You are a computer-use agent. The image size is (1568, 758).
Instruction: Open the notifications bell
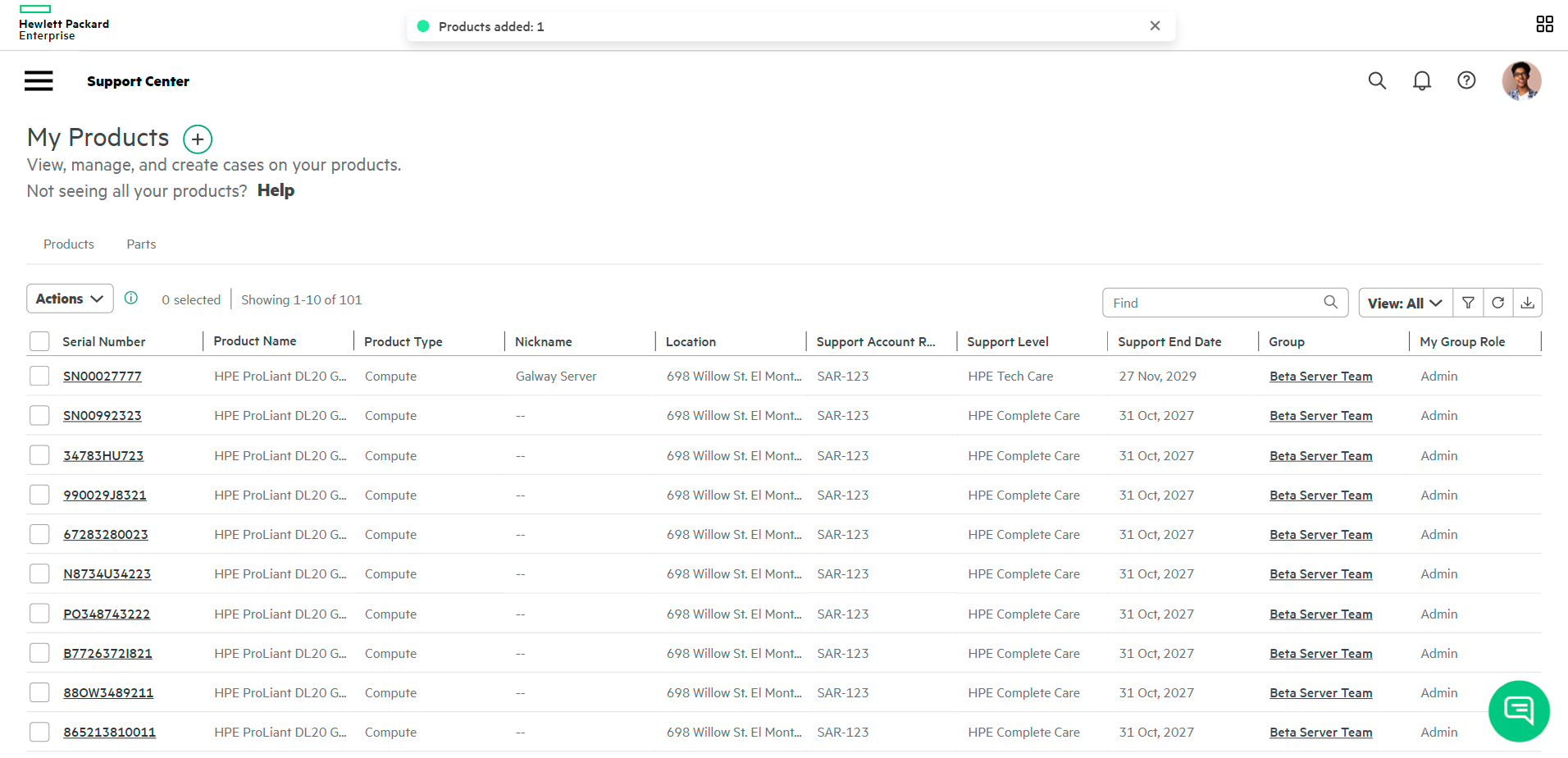tap(1422, 80)
